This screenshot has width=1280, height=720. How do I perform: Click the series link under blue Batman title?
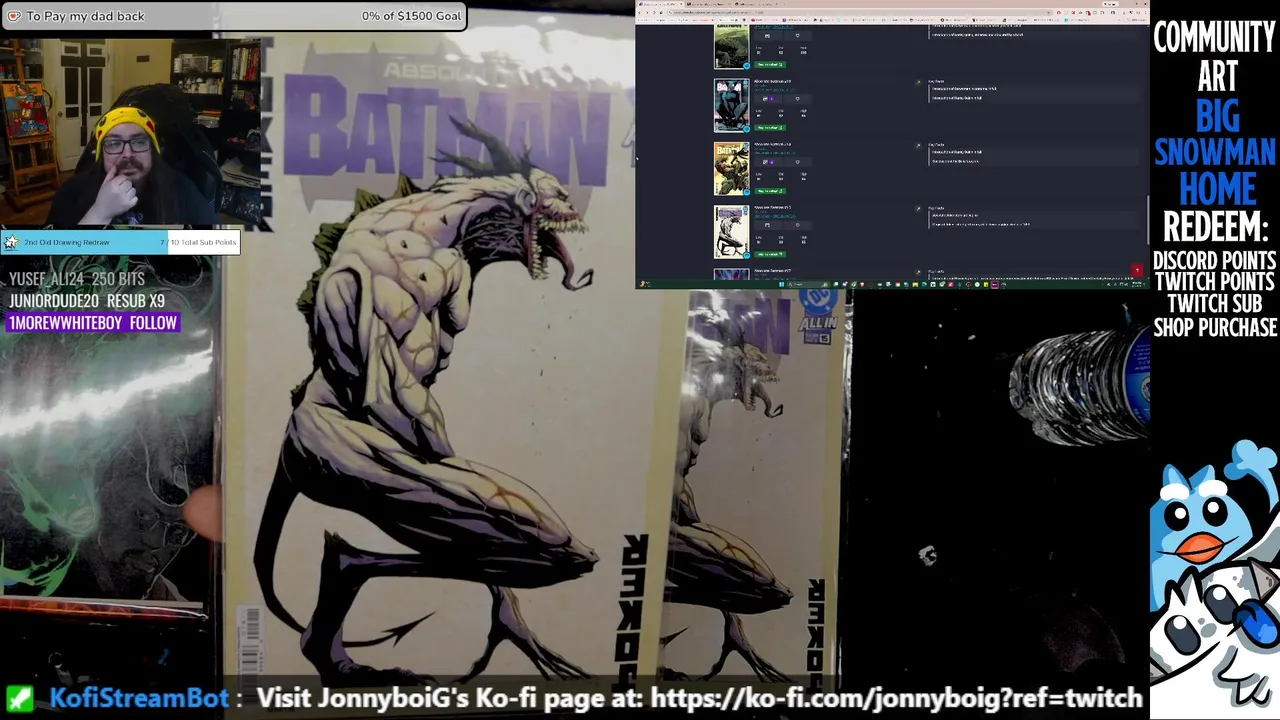pyautogui.click(x=775, y=90)
